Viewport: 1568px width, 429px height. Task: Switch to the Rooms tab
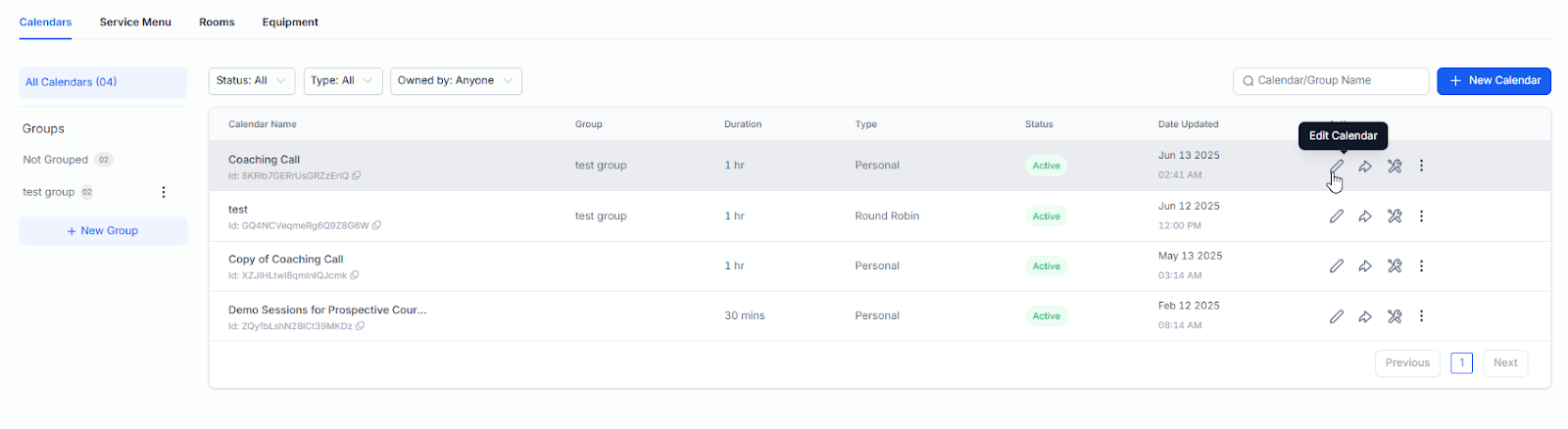(217, 22)
